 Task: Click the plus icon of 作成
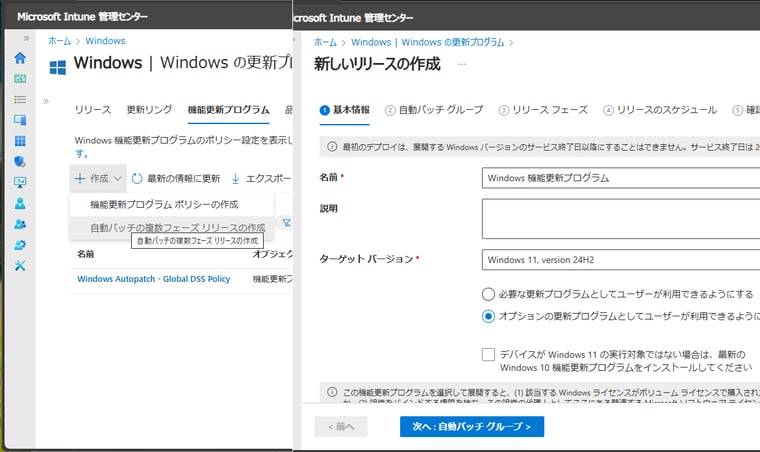80,178
